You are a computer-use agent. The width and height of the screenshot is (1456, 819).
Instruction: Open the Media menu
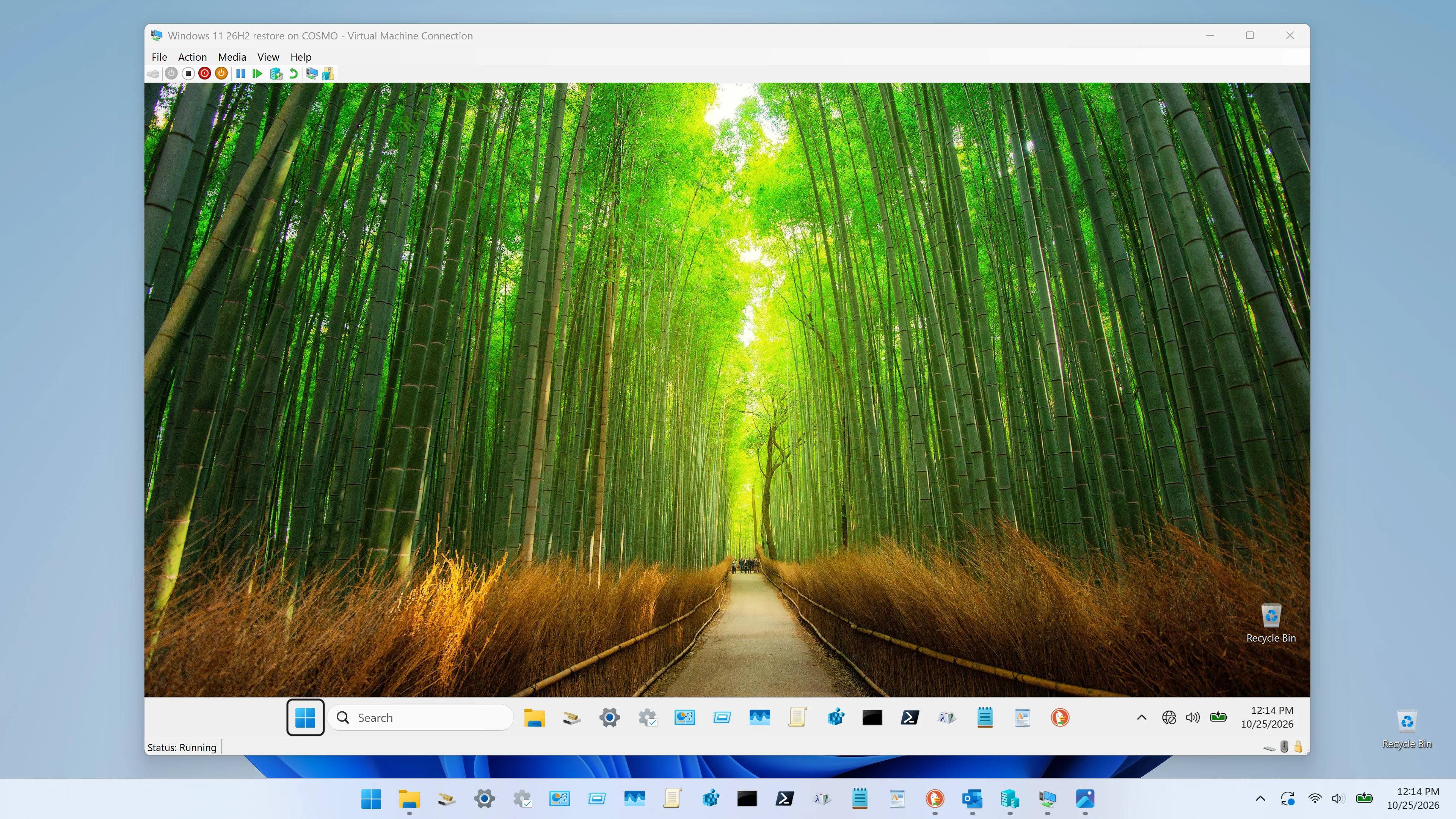(x=232, y=57)
